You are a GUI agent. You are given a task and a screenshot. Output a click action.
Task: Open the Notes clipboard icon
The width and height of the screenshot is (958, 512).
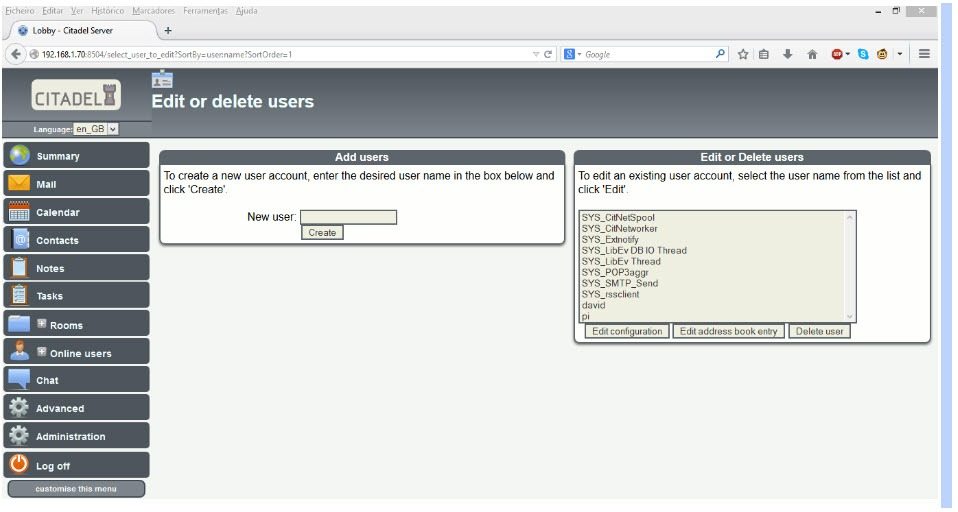coord(19,268)
